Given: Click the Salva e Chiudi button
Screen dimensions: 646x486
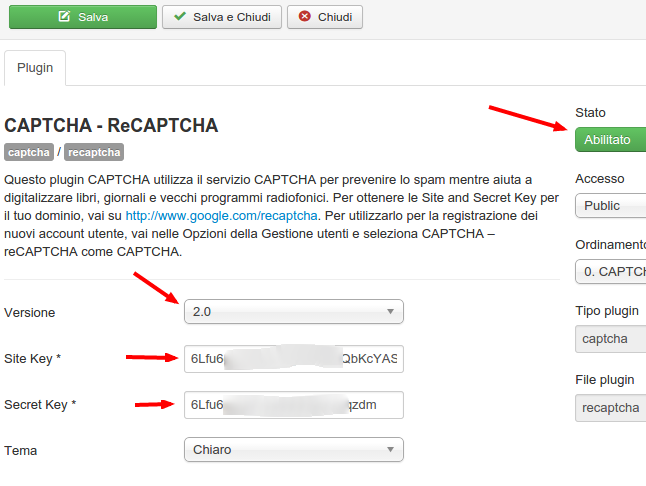Looking at the screenshot, I should (222, 17).
